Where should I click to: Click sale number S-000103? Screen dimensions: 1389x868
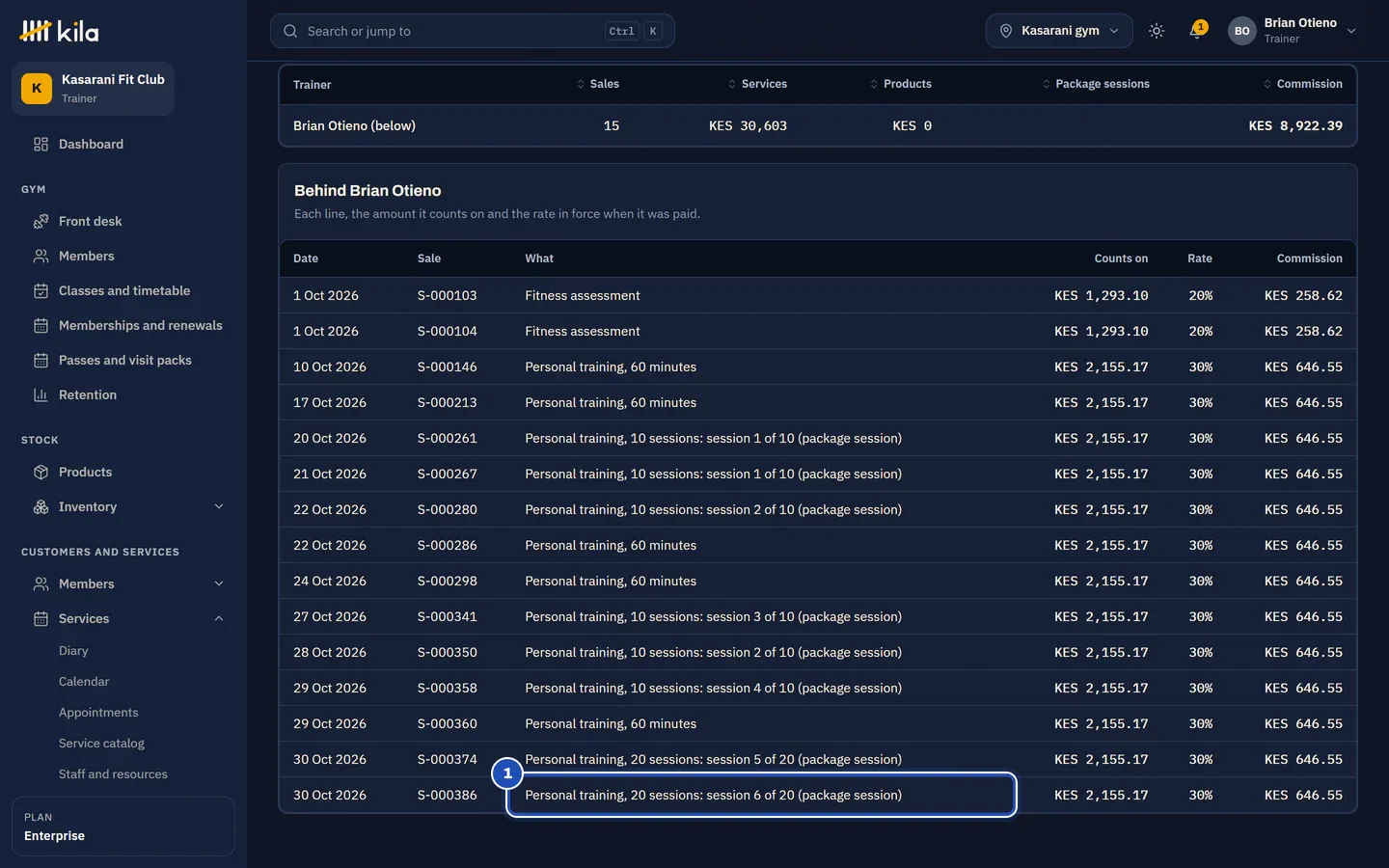pos(448,295)
